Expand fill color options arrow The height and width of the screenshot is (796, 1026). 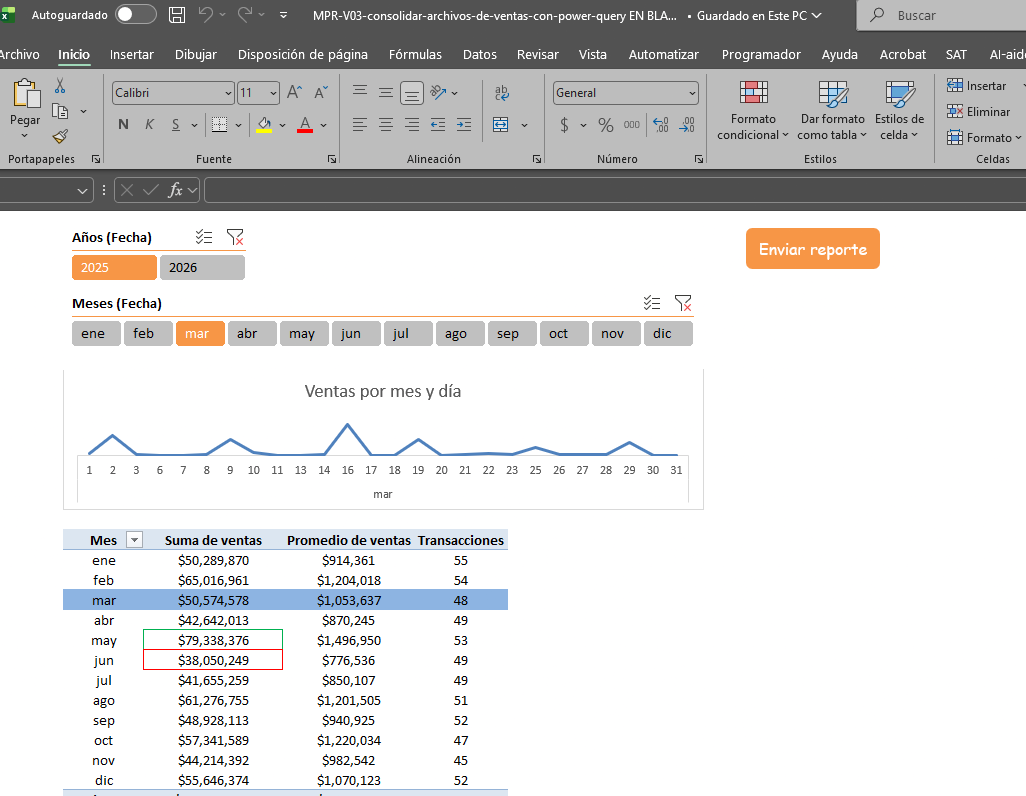coord(283,125)
